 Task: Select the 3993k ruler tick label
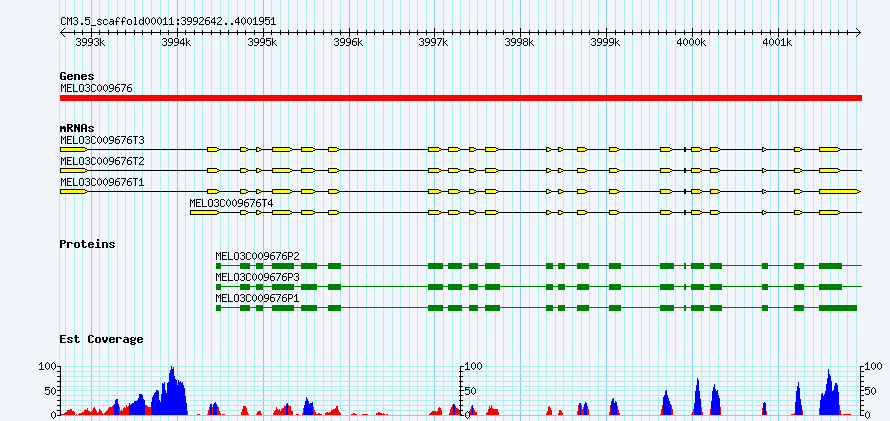[91, 43]
